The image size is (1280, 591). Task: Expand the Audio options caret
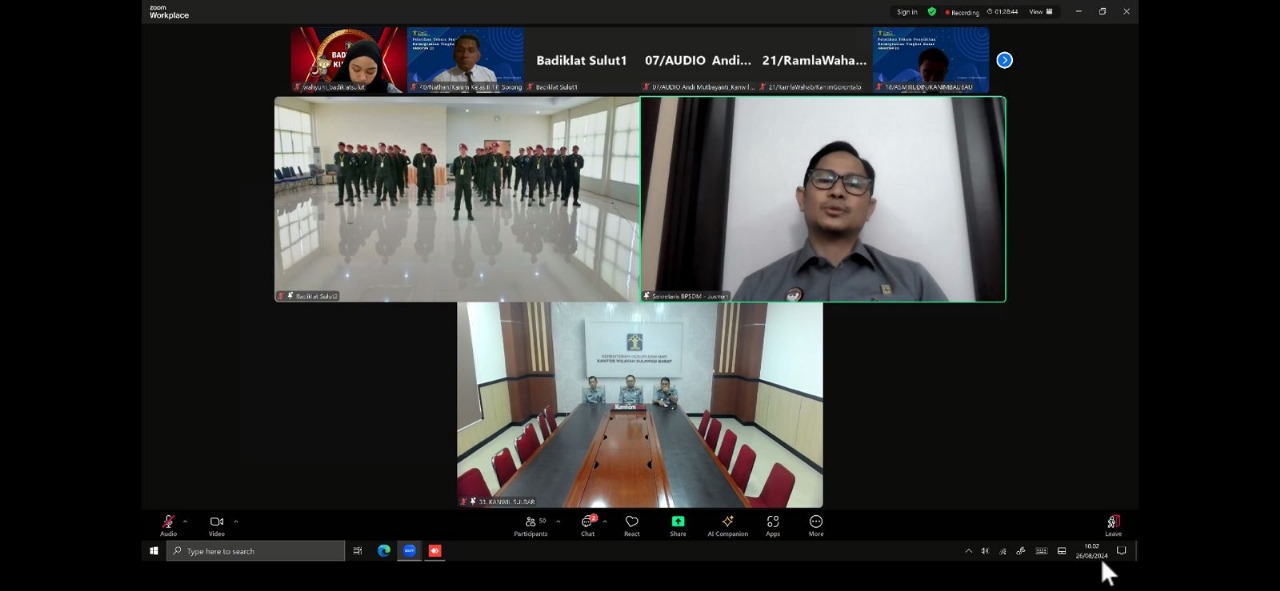185,521
